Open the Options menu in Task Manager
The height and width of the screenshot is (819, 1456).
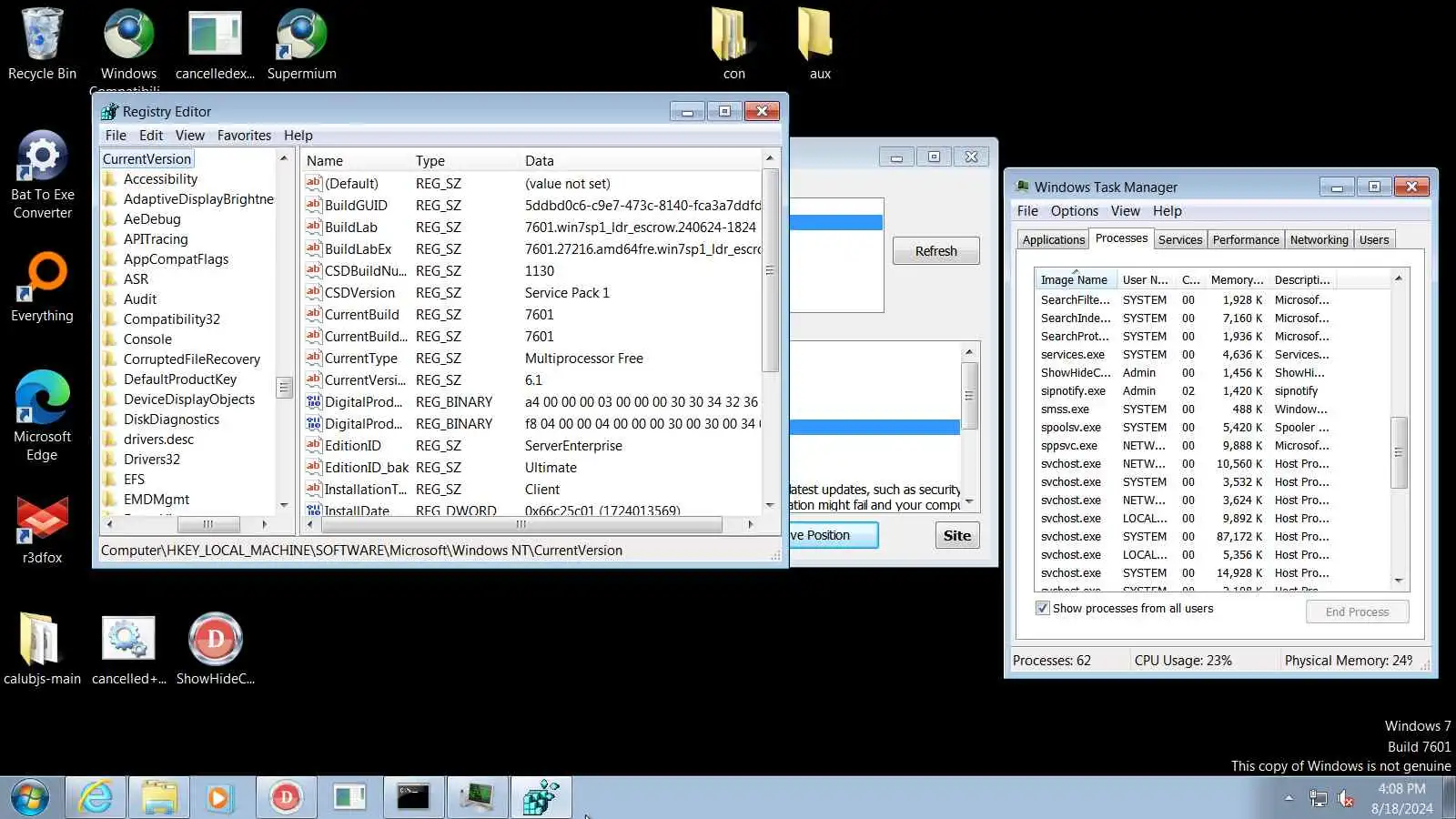[x=1075, y=211]
